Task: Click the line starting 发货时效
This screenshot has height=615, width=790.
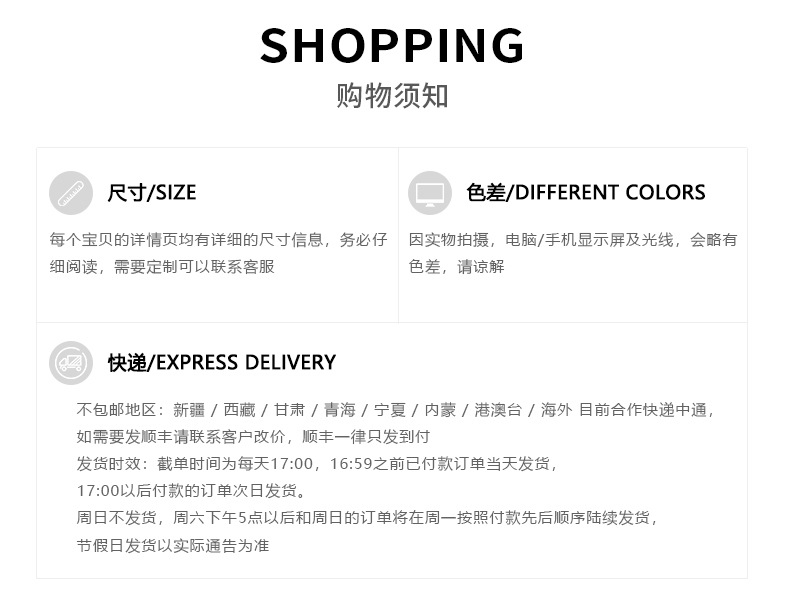Action: (x=316, y=464)
